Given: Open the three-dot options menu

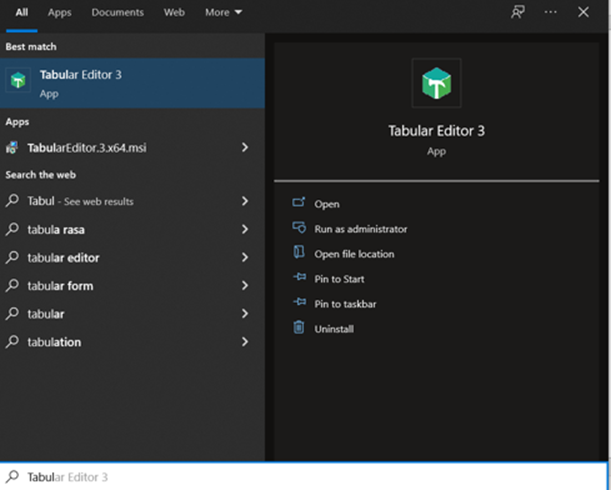Looking at the screenshot, I should click(x=550, y=12).
